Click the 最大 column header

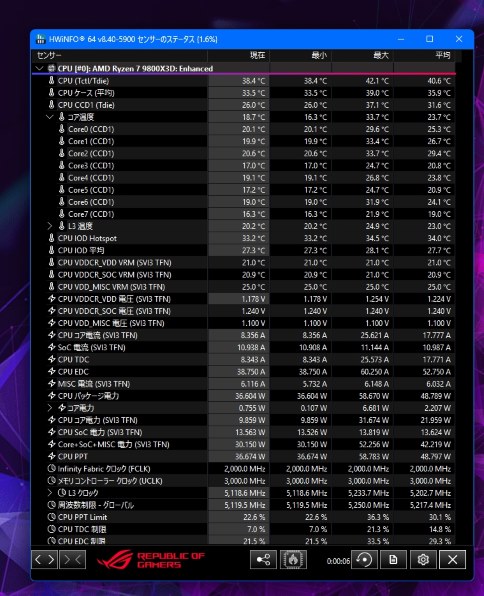point(362,55)
